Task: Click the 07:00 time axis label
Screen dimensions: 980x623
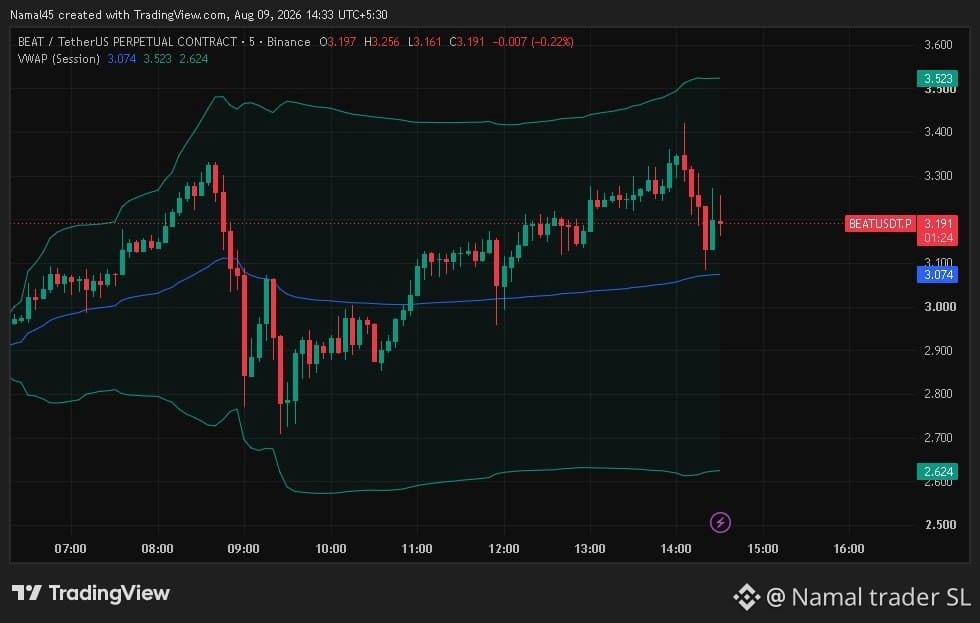Action: (70, 549)
